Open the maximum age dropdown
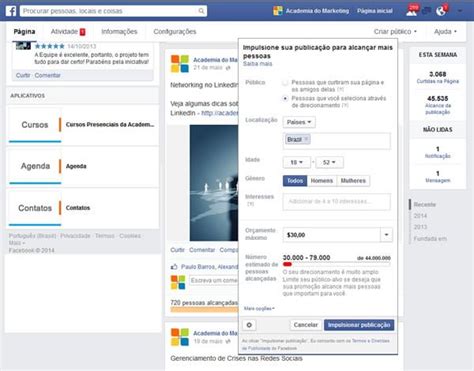Screen dimensions: 474x371 (329, 162)
